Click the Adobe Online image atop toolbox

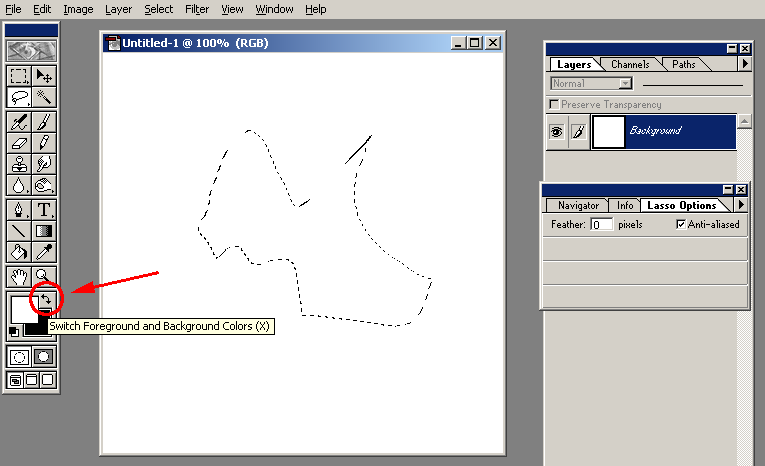pos(31,50)
